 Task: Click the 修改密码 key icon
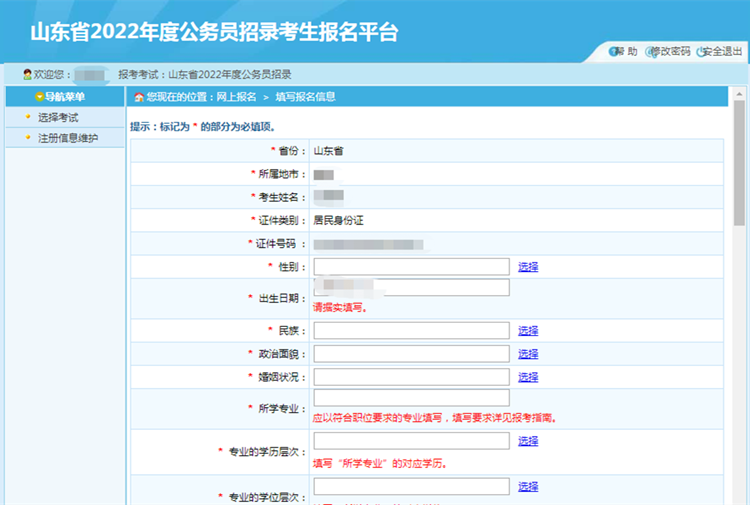[652, 52]
